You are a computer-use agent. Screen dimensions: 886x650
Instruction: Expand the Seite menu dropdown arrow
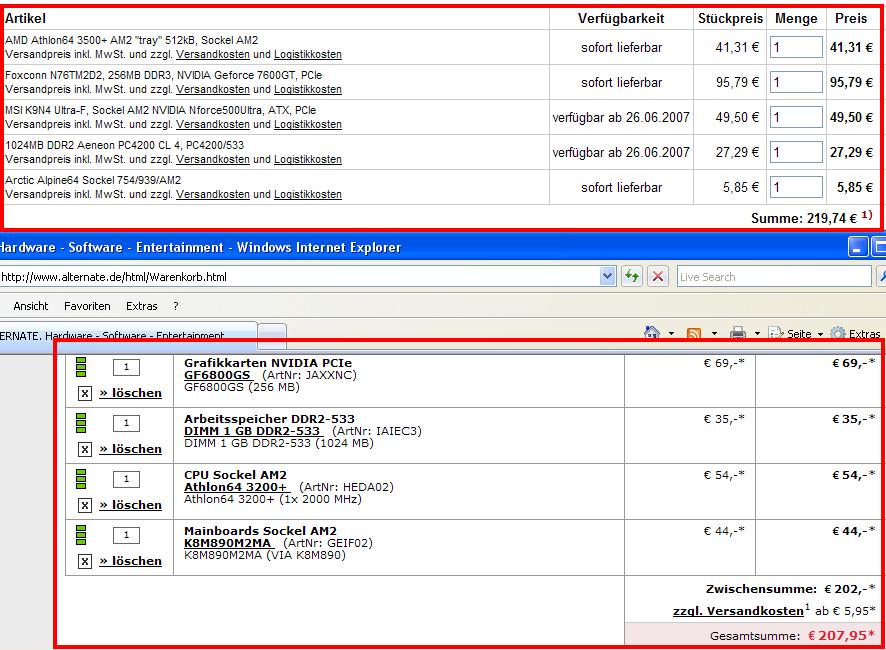point(820,334)
